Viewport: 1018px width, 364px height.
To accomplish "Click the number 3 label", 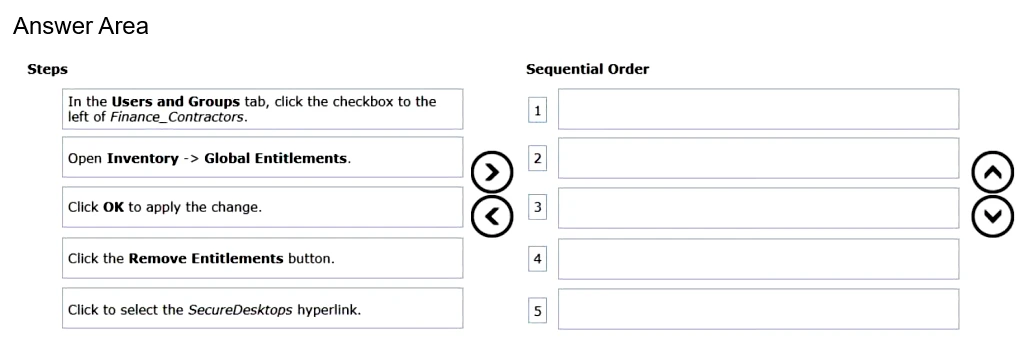I will [537, 208].
